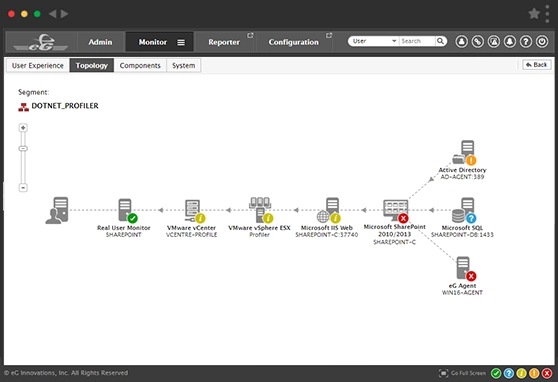Image resolution: width=558 pixels, height=382 pixels.
Task: Select the VMware vCenter node icon
Action: tap(195, 210)
